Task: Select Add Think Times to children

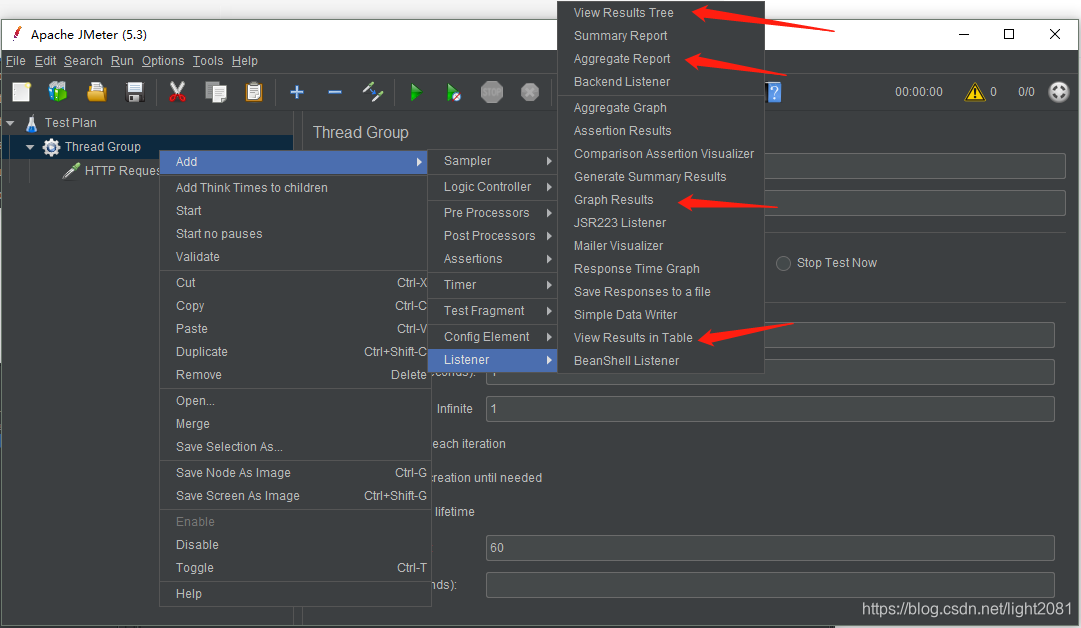Action: click(x=294, y=188)
